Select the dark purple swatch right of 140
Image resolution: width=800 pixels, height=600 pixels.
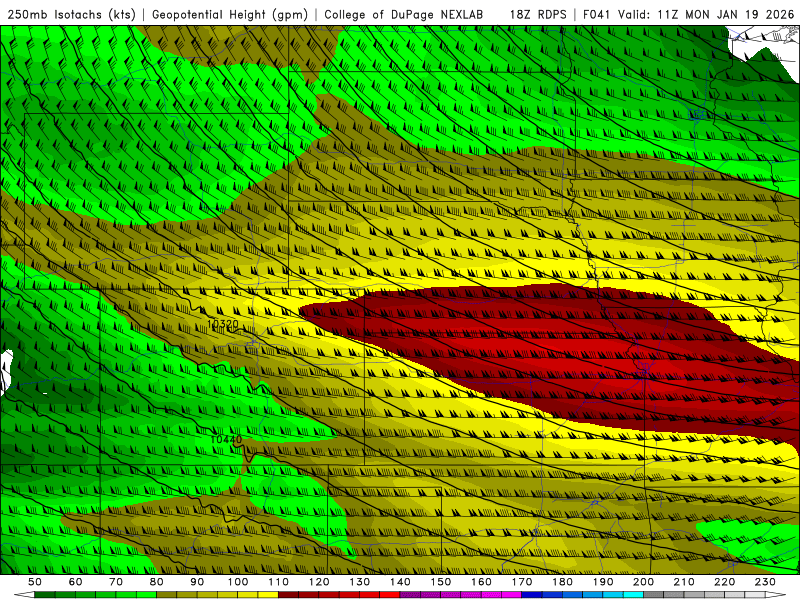pos(410,595)
